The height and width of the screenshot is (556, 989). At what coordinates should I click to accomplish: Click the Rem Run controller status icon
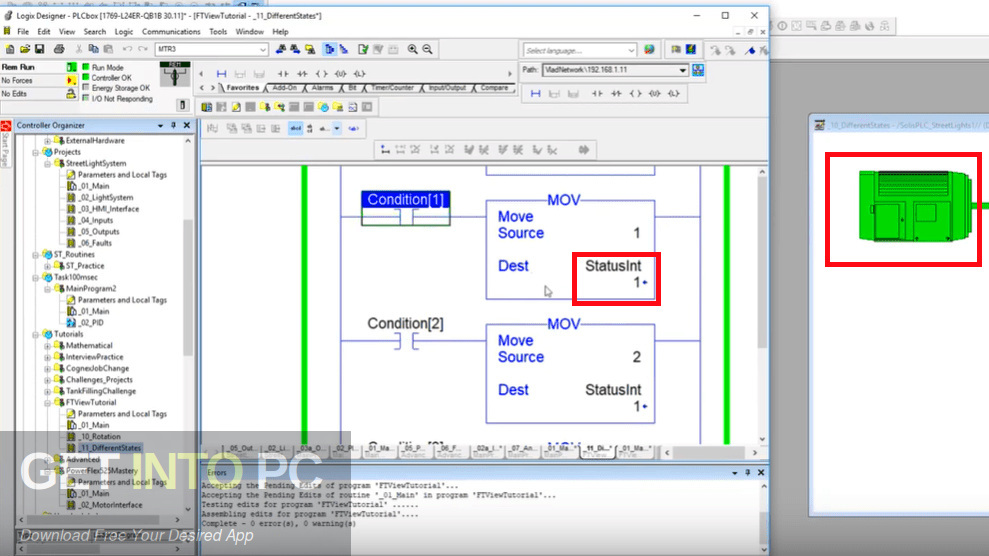[x=71, y=67]
